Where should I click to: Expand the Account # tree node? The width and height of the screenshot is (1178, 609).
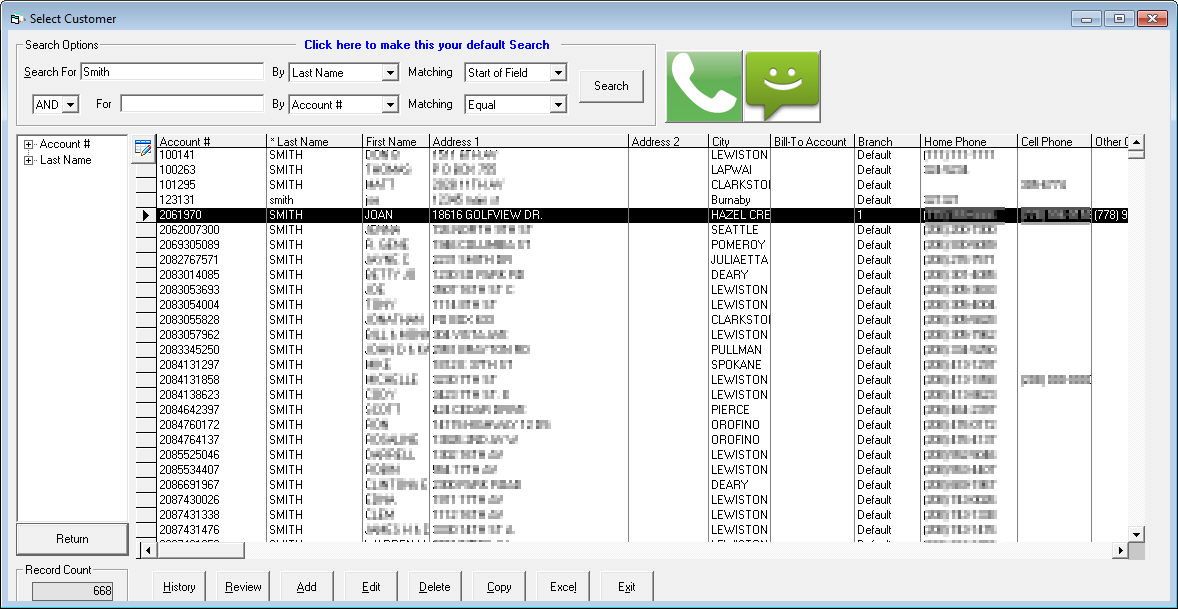point(29,144)
